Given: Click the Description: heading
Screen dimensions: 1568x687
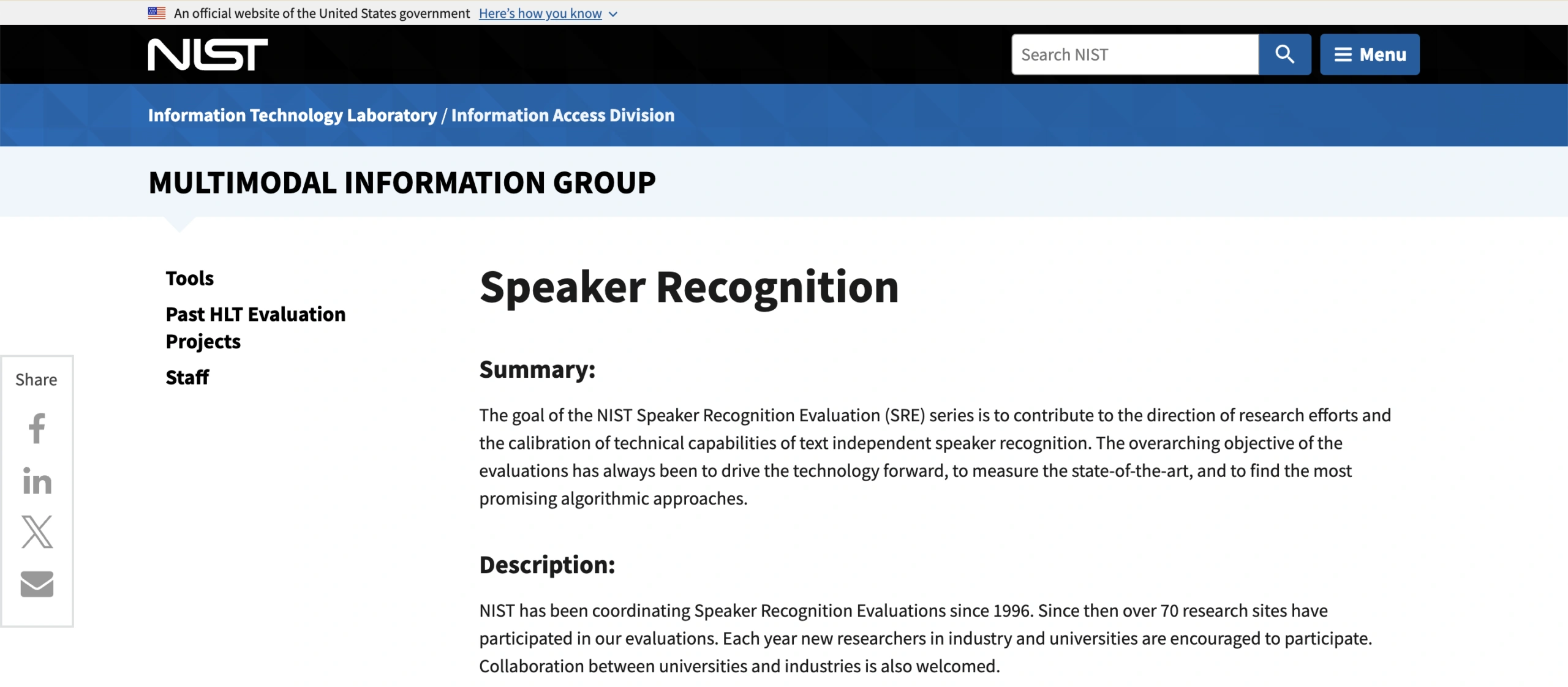Looking at the screenshot, I should 547,565.
